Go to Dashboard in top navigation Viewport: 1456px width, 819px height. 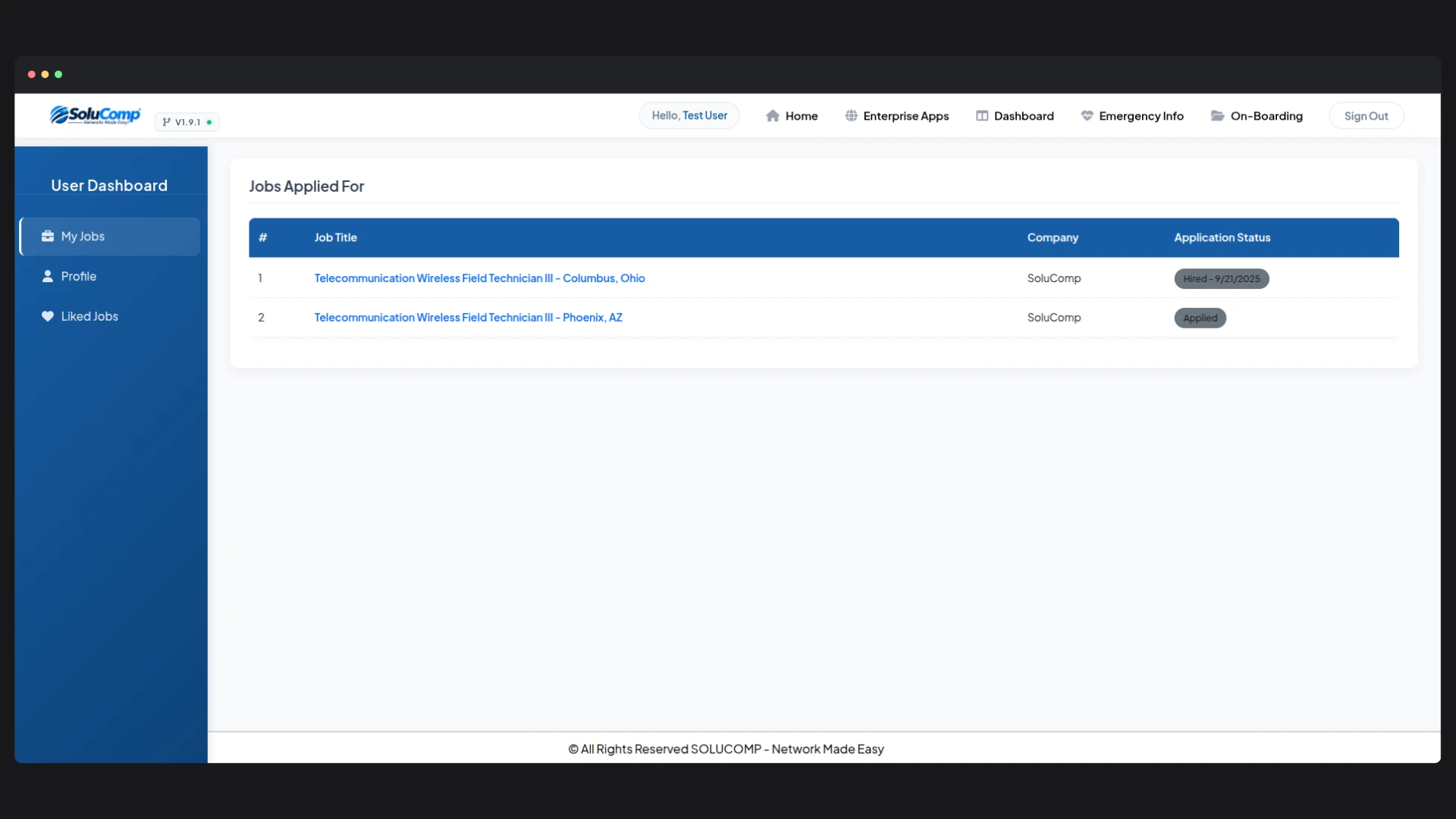[1015, 116]
